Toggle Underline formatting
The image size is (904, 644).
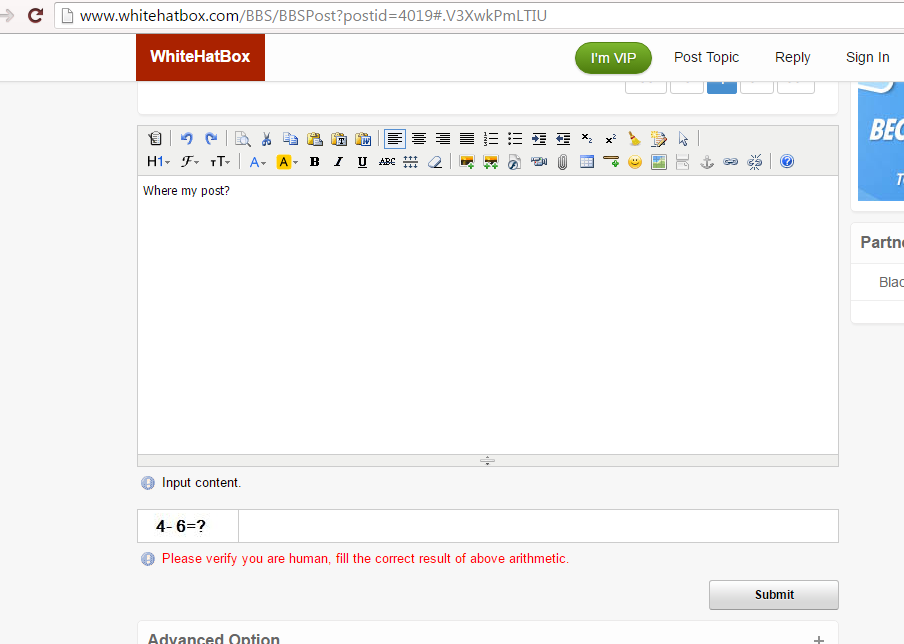[362, 162]
